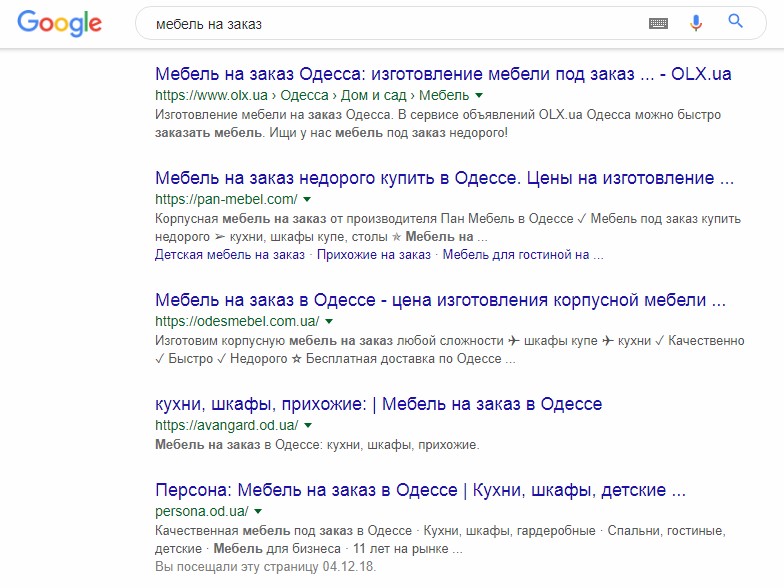Open the "Детская мебель на заказ" sitelink
Screen dimensions: 784x588
pos(230,254)
